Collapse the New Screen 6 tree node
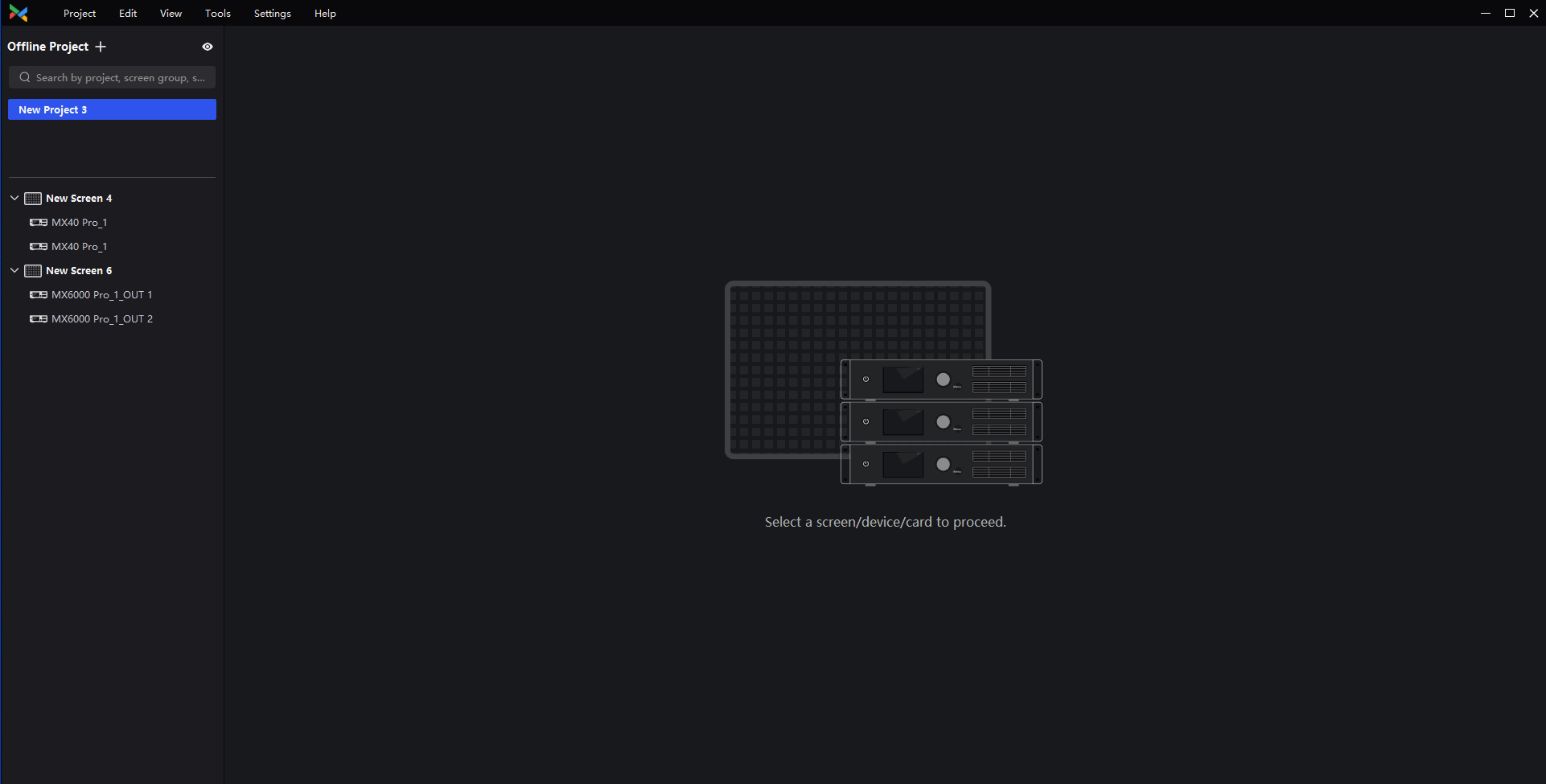 point(14,270)
